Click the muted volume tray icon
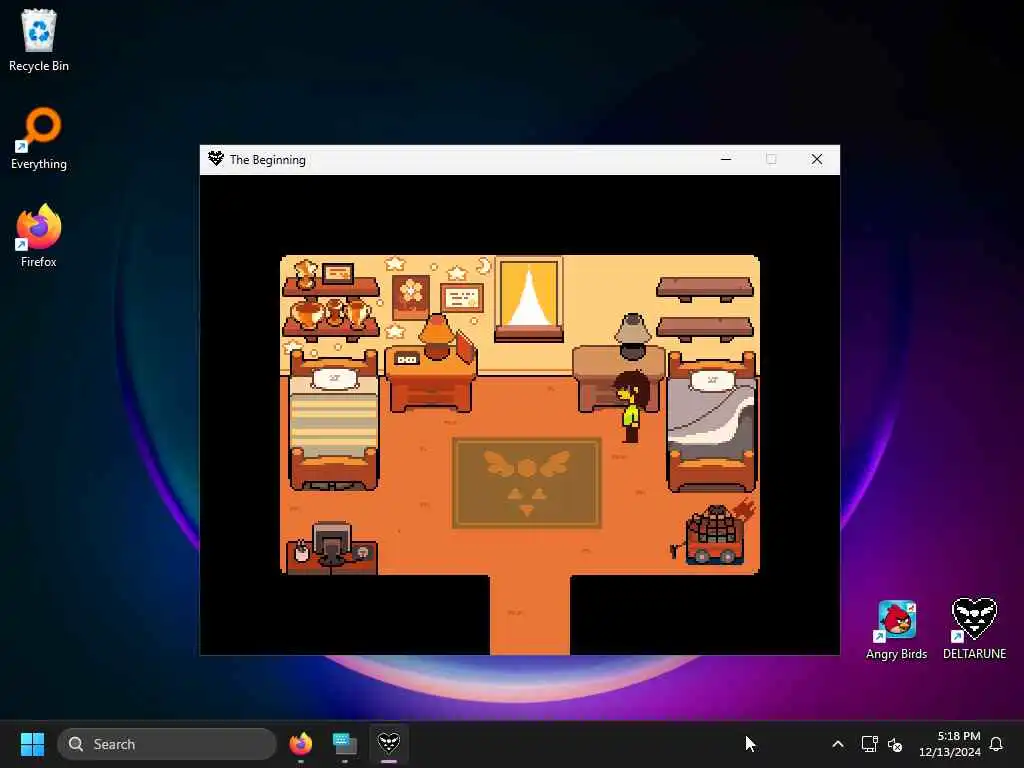Viewport: 1024px width, 768px height. click(x=895, y=744)
